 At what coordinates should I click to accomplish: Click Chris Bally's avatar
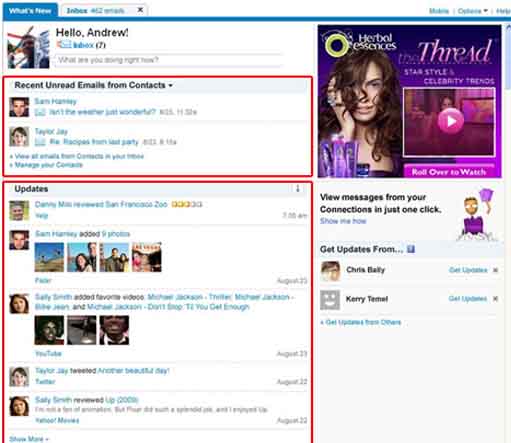[330, 271]
